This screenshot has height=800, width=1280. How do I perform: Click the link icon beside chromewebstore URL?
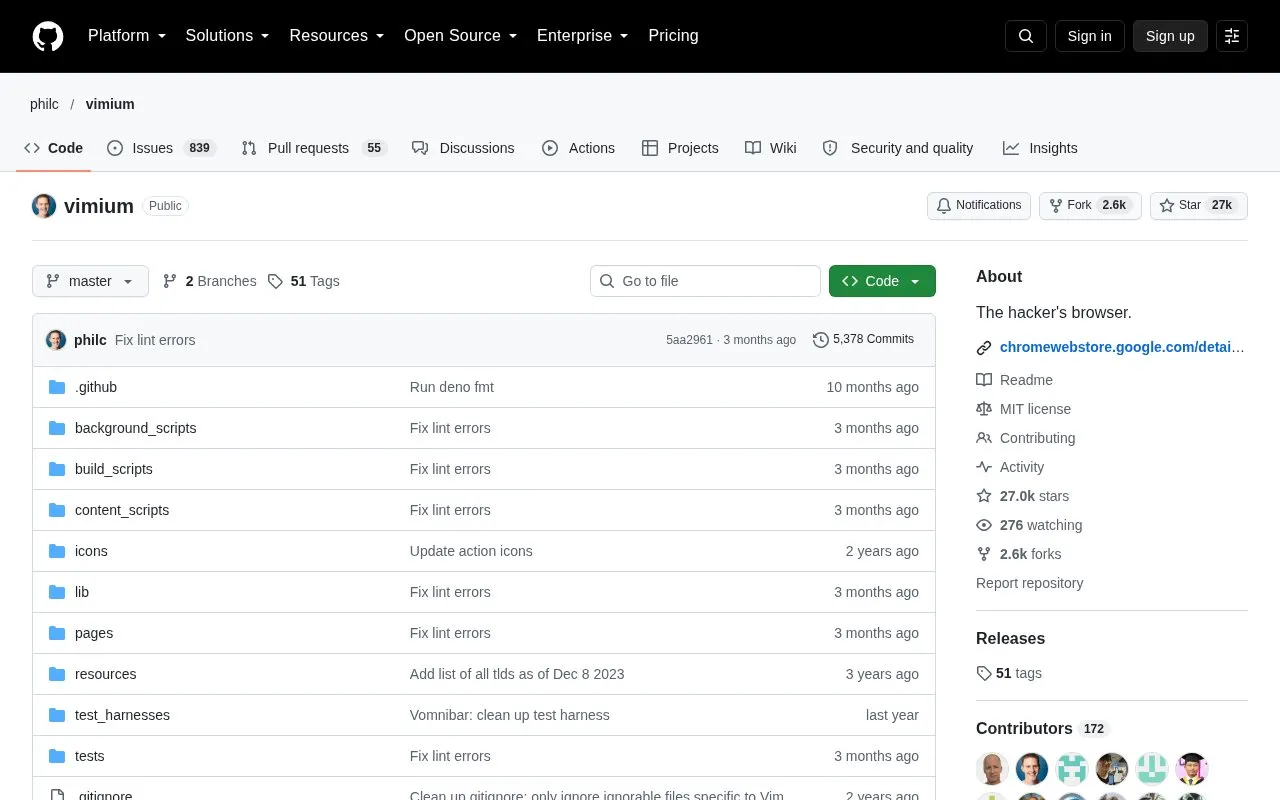point(984,348)
